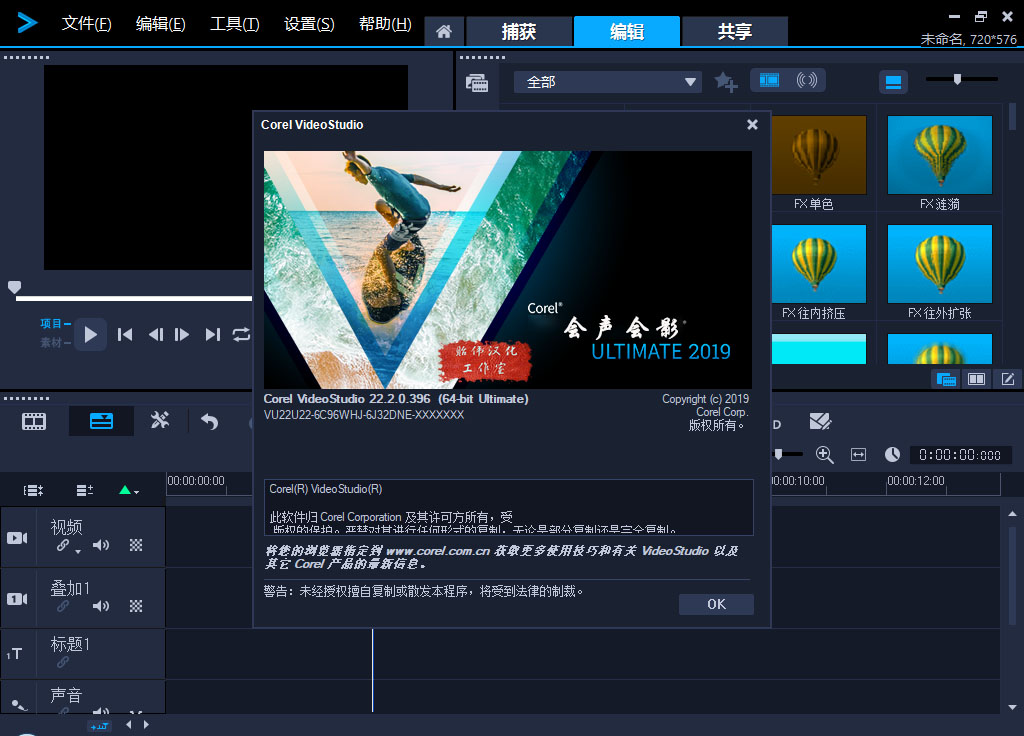This screenshot has height=736, width=1024.
Task: Click the 声音 voice track microphone icon
Action: (18, 705)
